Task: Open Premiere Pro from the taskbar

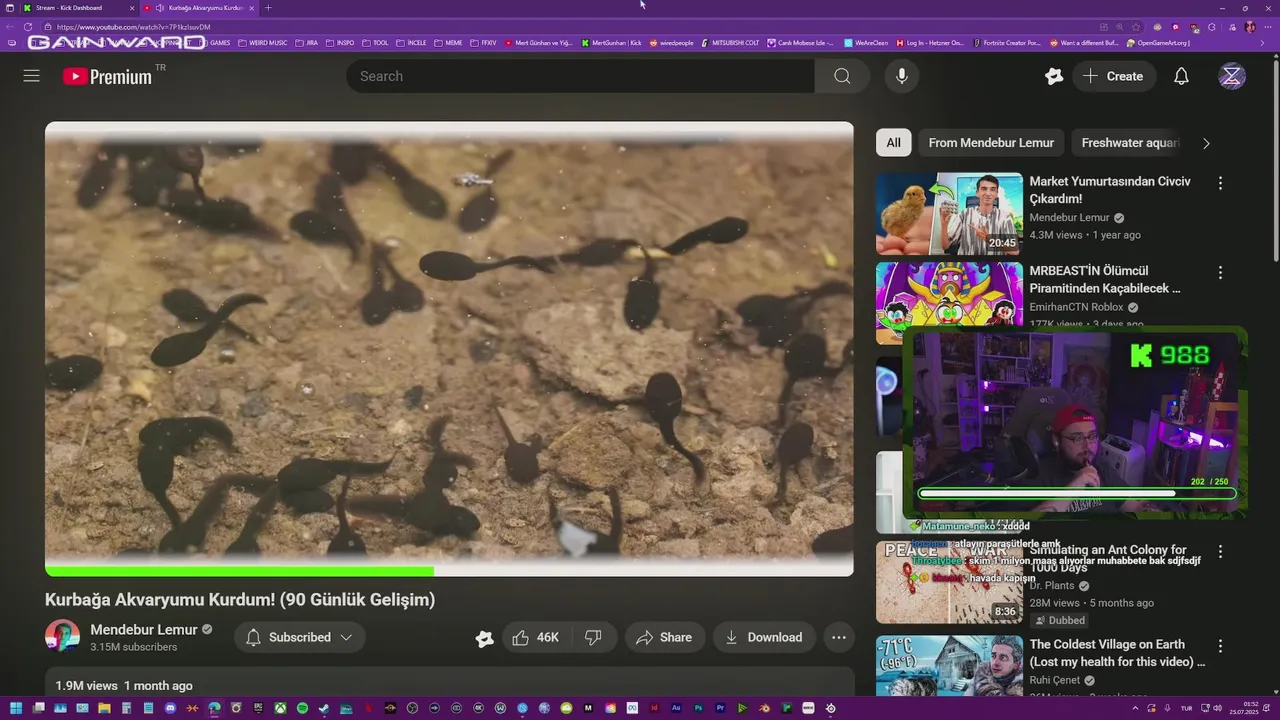Action: pyautogui.click(x=720, y=708)
